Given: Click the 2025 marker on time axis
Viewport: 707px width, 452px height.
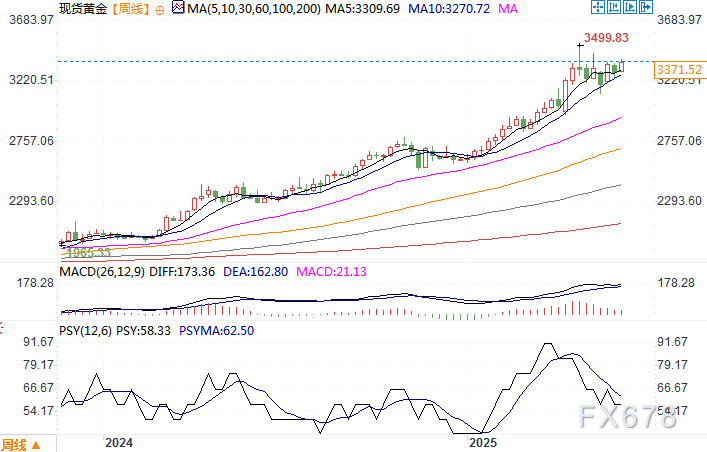Looking at the screenshot, I should pos(483,441).
